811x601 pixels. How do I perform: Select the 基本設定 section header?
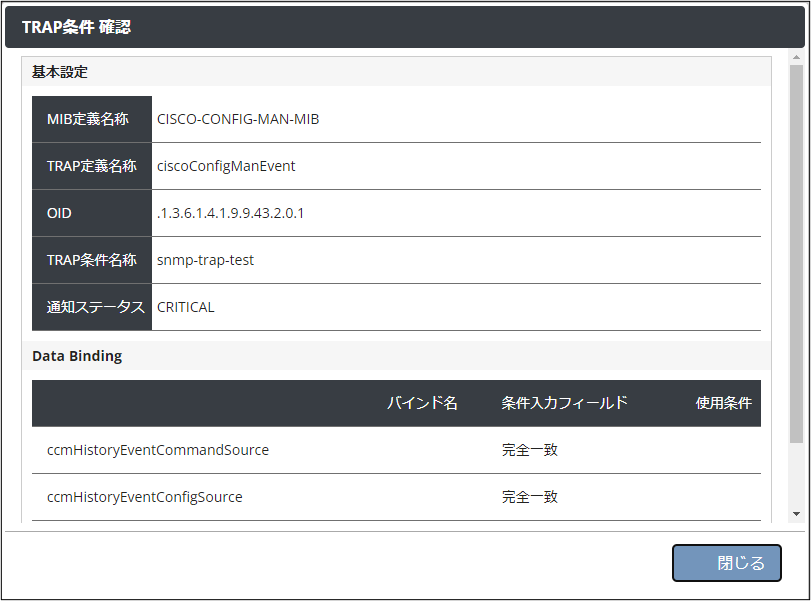coord(60,72)
